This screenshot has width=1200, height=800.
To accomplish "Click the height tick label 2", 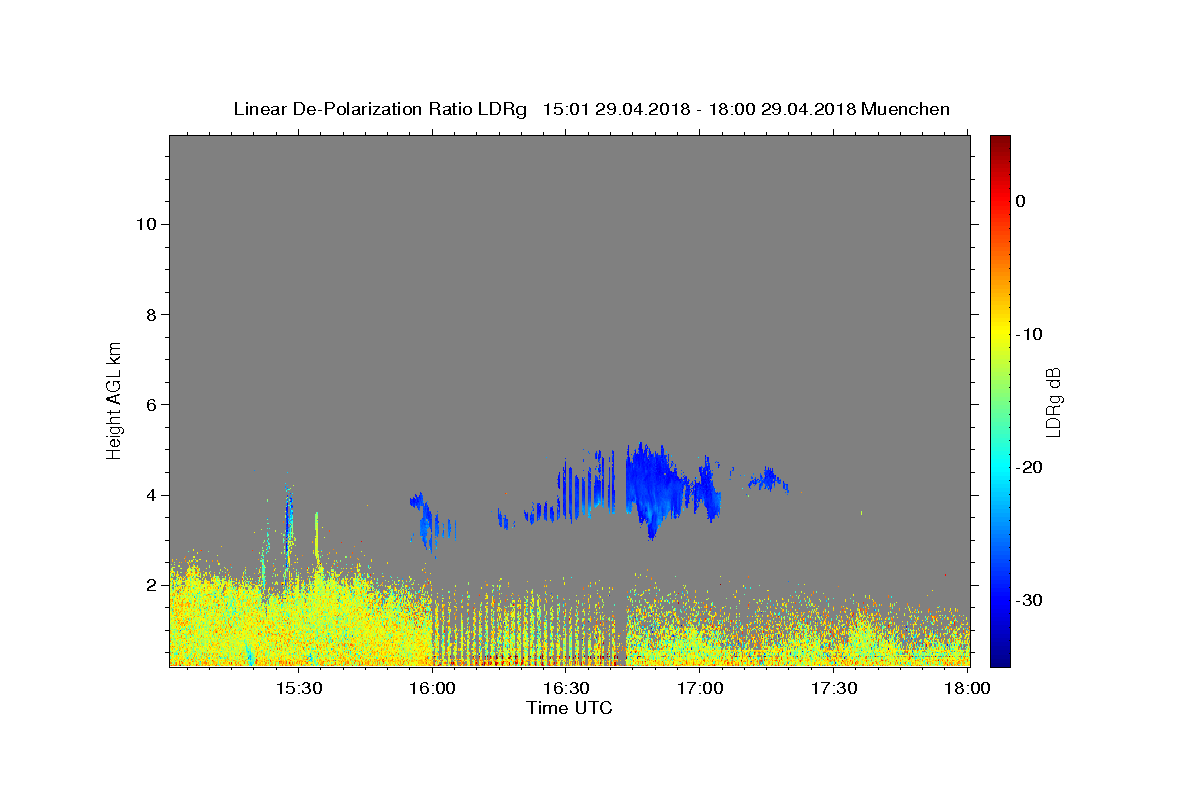I will click(x=151, y=585).
